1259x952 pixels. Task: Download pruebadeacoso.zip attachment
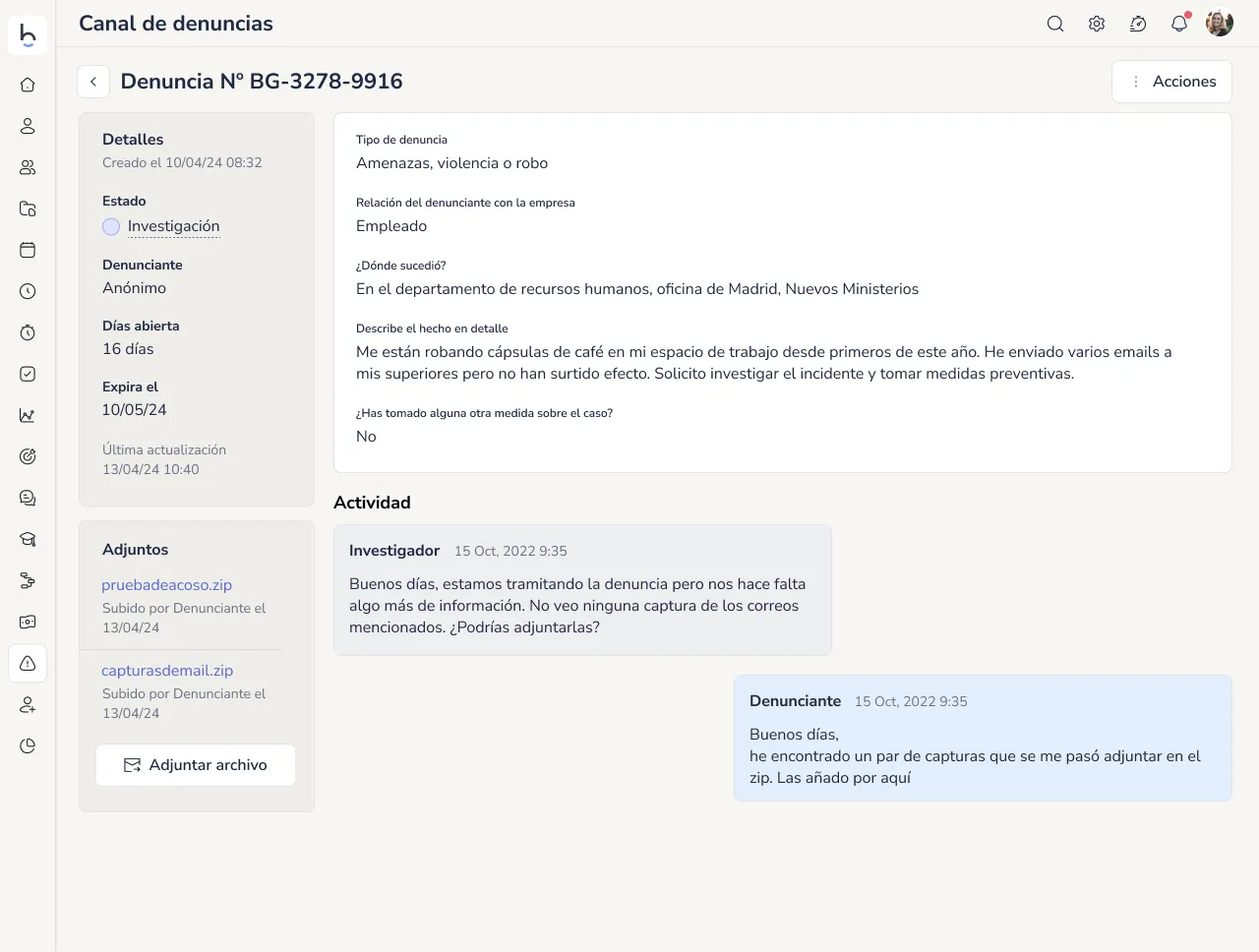(x=166, y=585)
